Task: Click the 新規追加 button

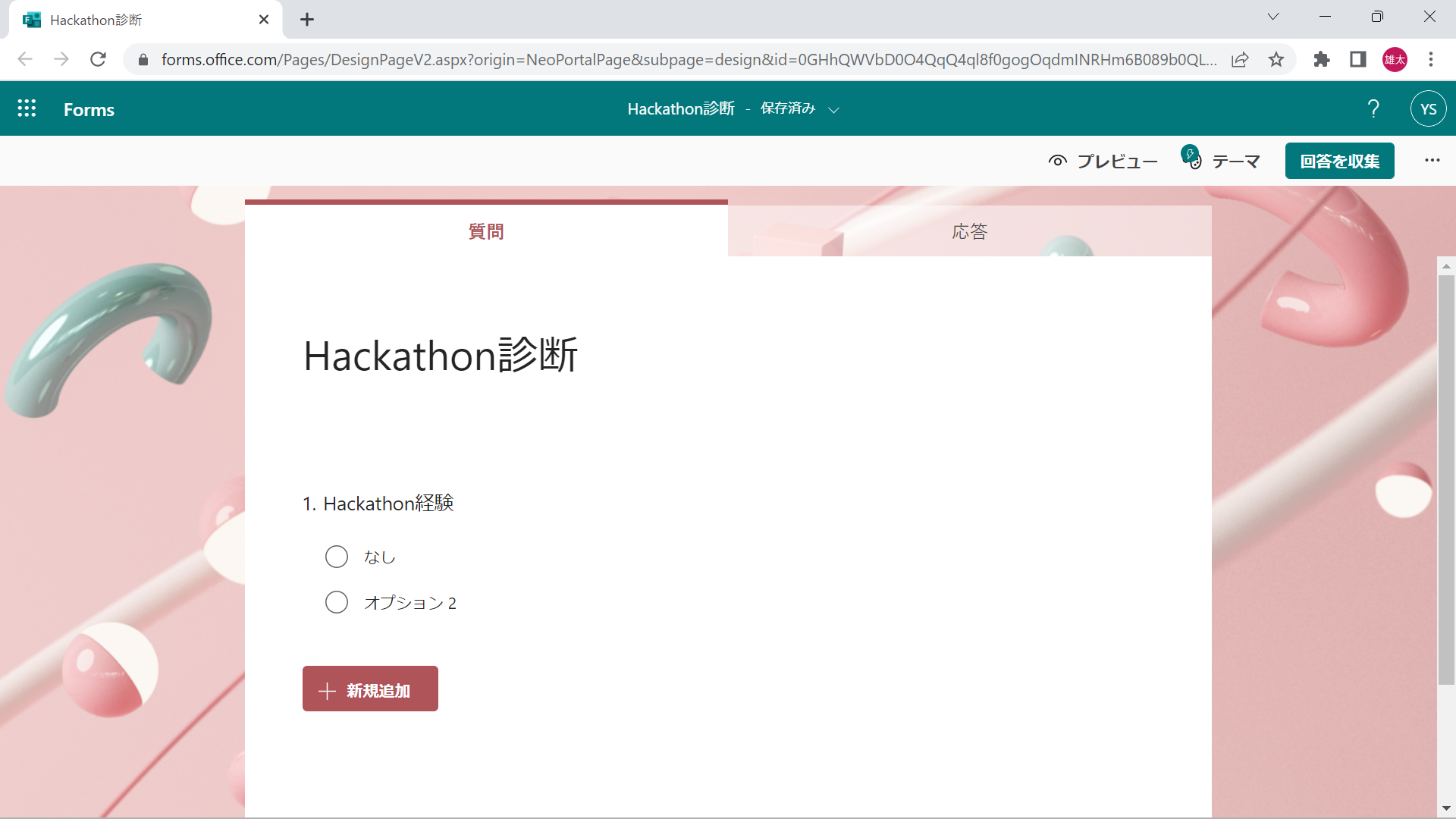Action: point(370,689)
